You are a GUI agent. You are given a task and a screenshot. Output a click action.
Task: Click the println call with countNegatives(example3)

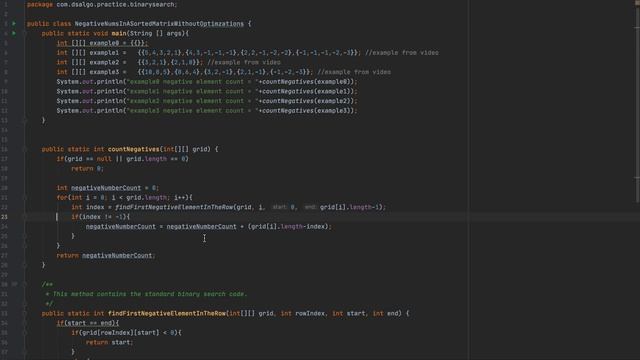click(x=207, y=111)
